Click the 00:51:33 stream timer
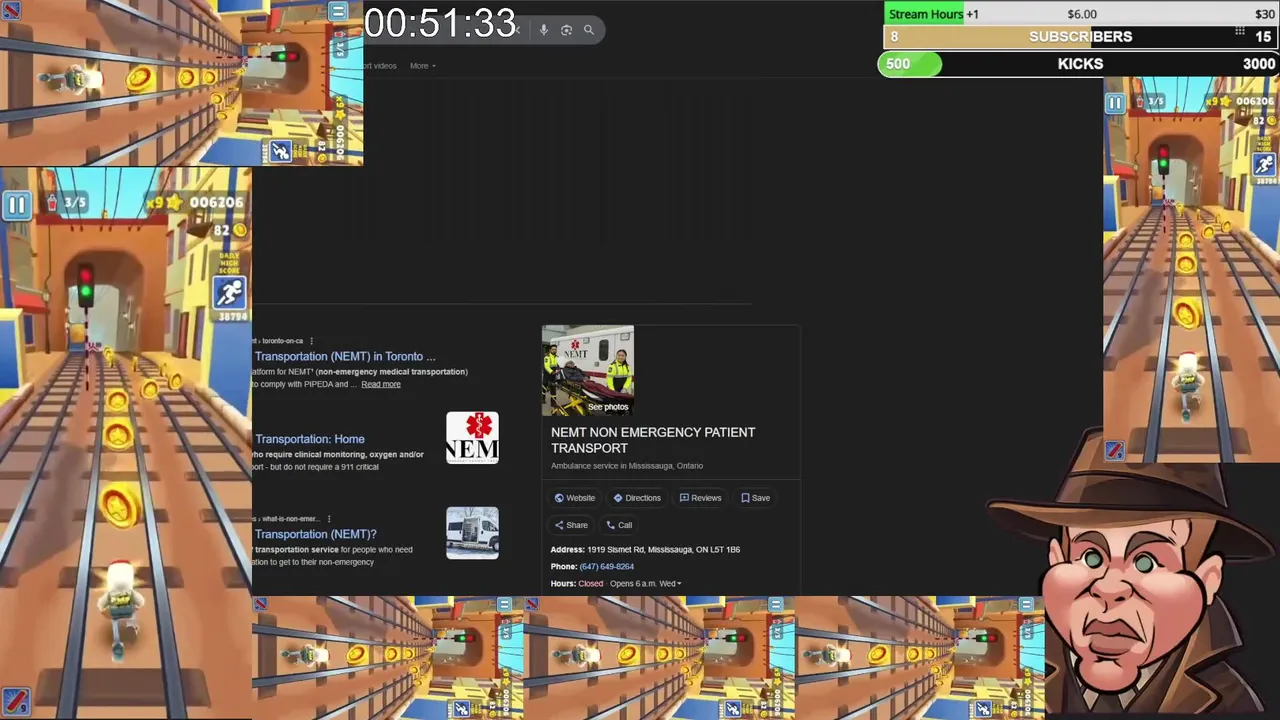Image resolution: width=1280 pixels, height=720 pixels. point(440,23)
